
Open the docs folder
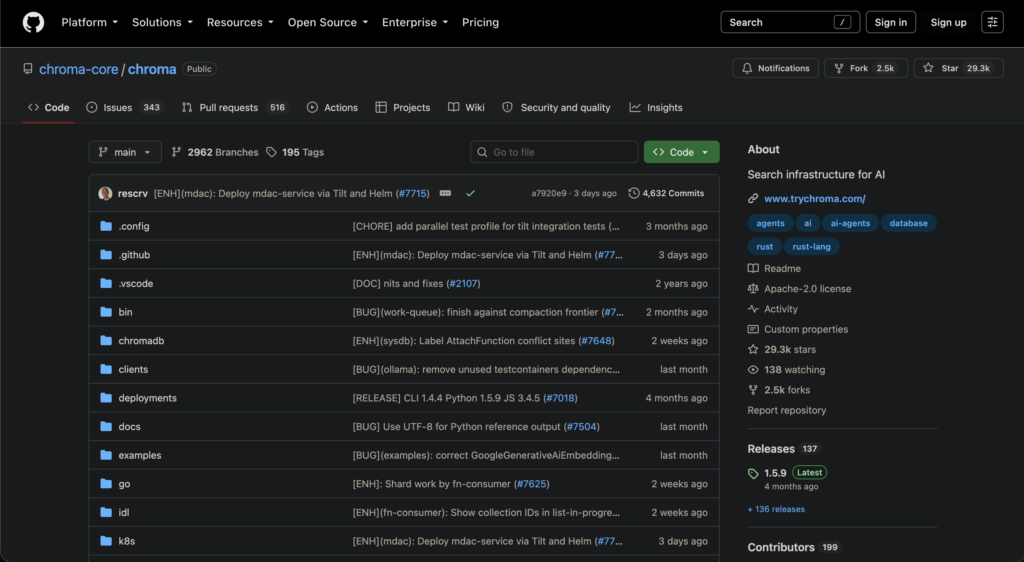click(x=129, y=426)
